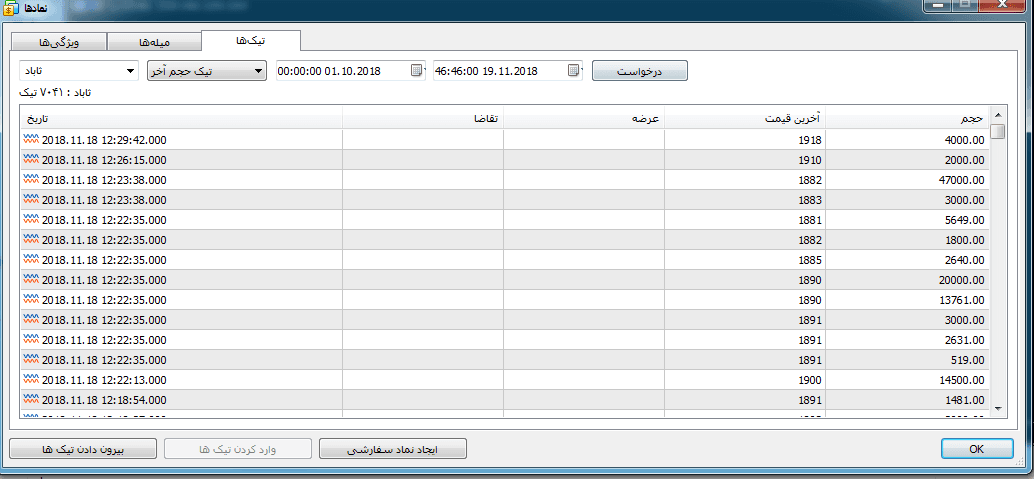Click tick icon in 12:29:42 row
Viewport: 1034px width, 479px height.
pos(31,140)
